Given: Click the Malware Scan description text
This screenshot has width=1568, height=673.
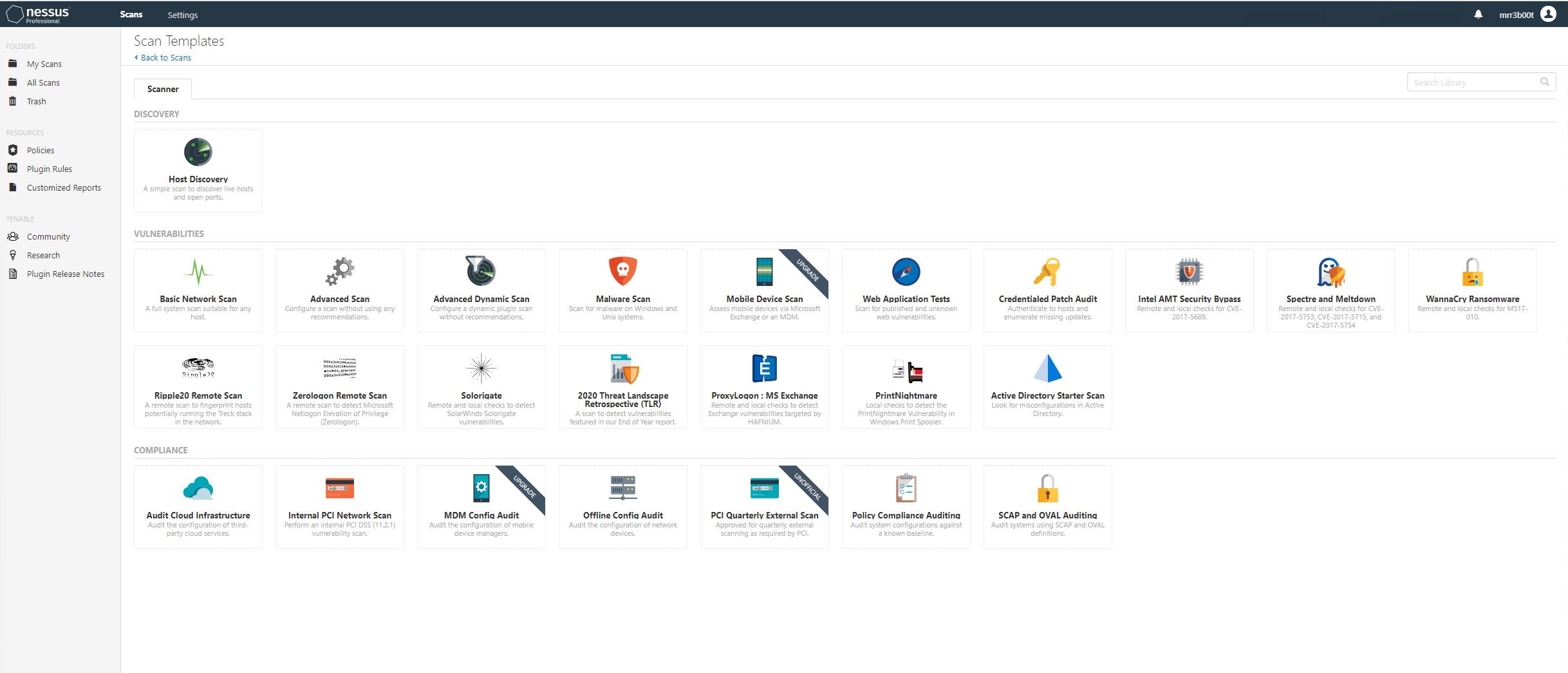Looking at the screenshot, I should click(x=623, y=313).
